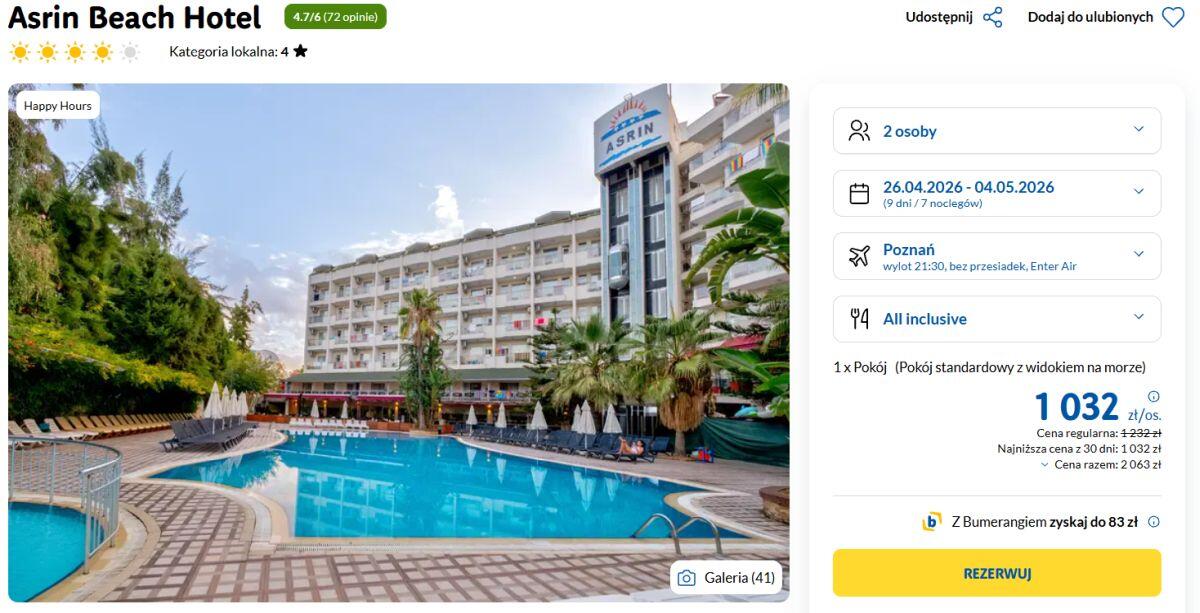This screenshot has height=613, width=1200.
Task: Click the Bumerang logo icon
Action: [x=931, y=521]
